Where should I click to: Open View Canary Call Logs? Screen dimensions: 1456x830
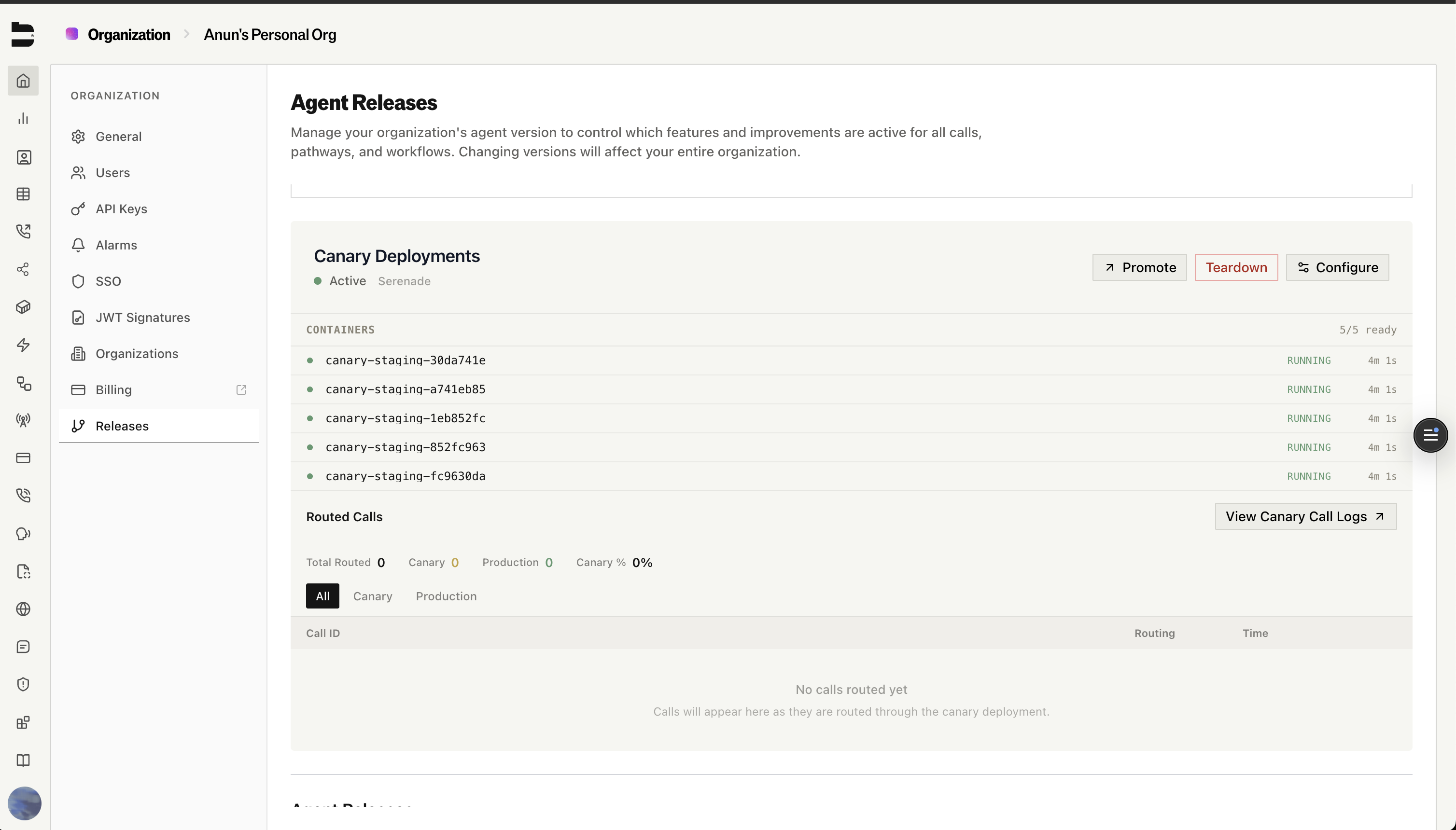click(x=1305, y=516)
